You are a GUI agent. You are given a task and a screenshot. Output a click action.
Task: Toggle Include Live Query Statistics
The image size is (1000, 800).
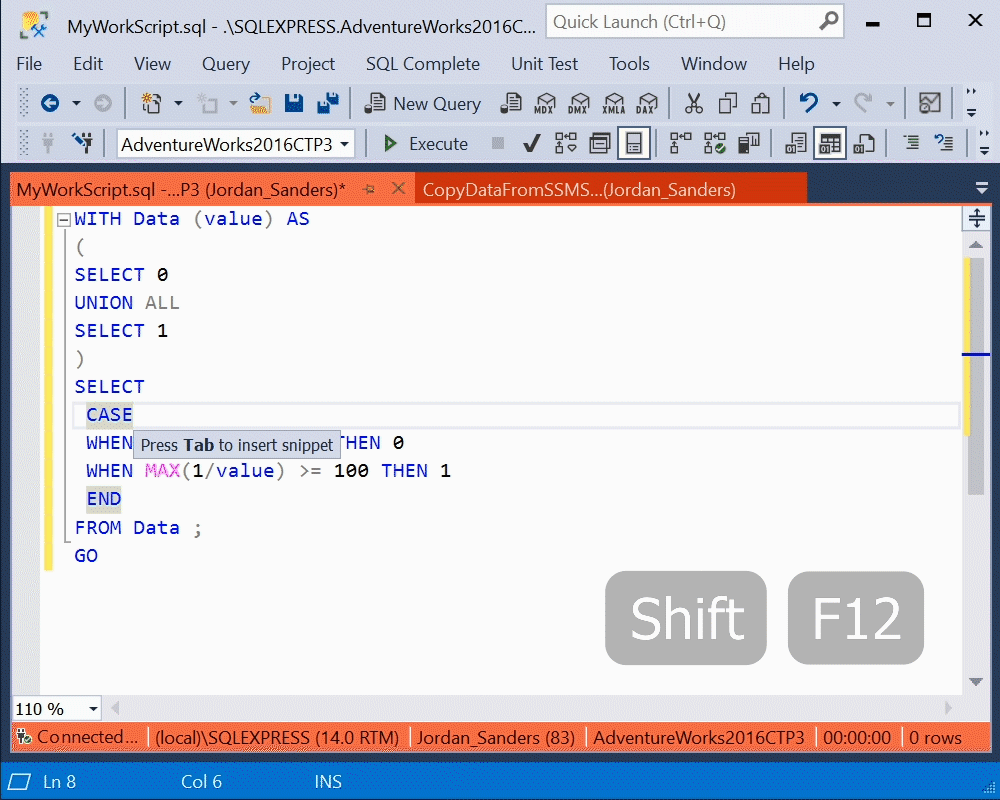[715, 143]
